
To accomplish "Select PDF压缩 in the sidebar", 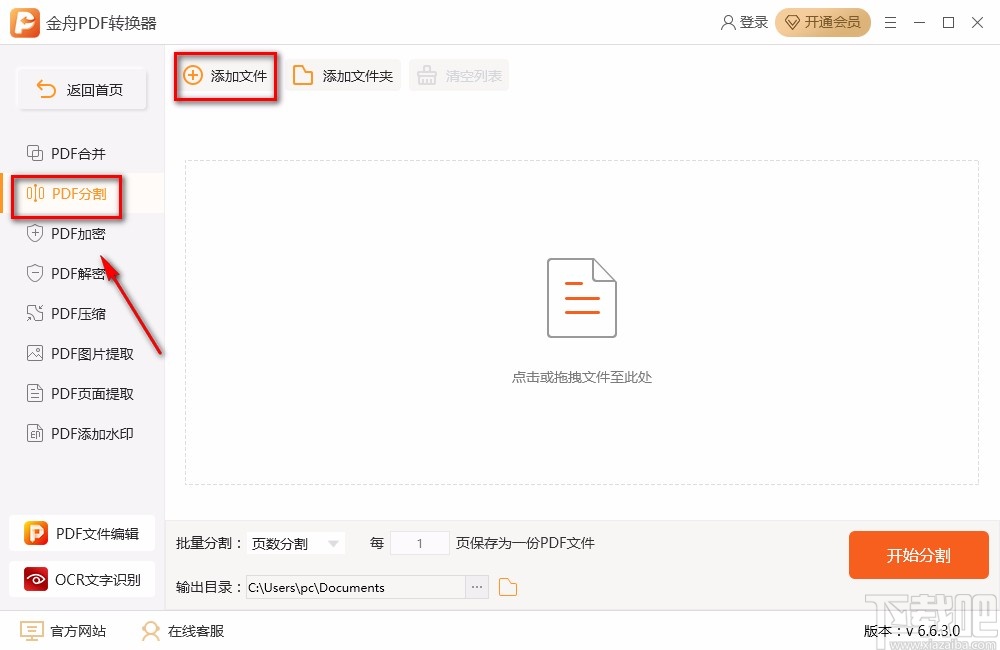I will (x=82, y=313).
